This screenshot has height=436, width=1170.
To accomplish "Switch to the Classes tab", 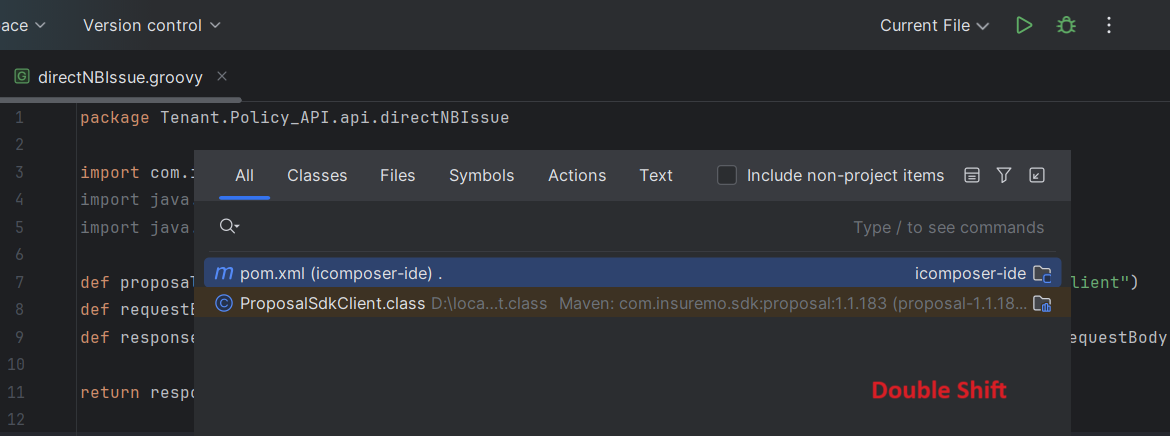I will [x=317, y=175].
